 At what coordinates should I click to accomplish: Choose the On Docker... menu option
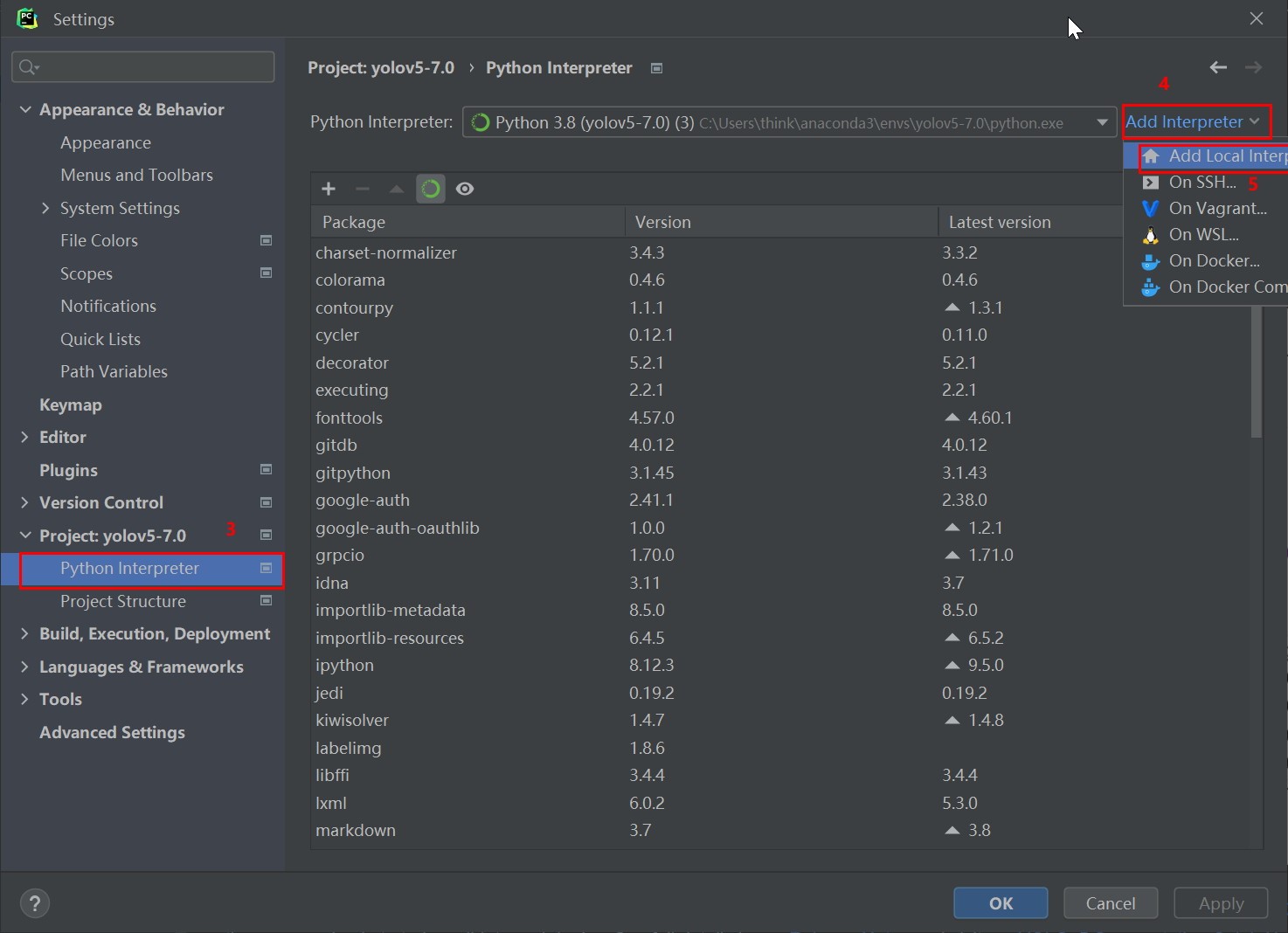pos(1206,260)
